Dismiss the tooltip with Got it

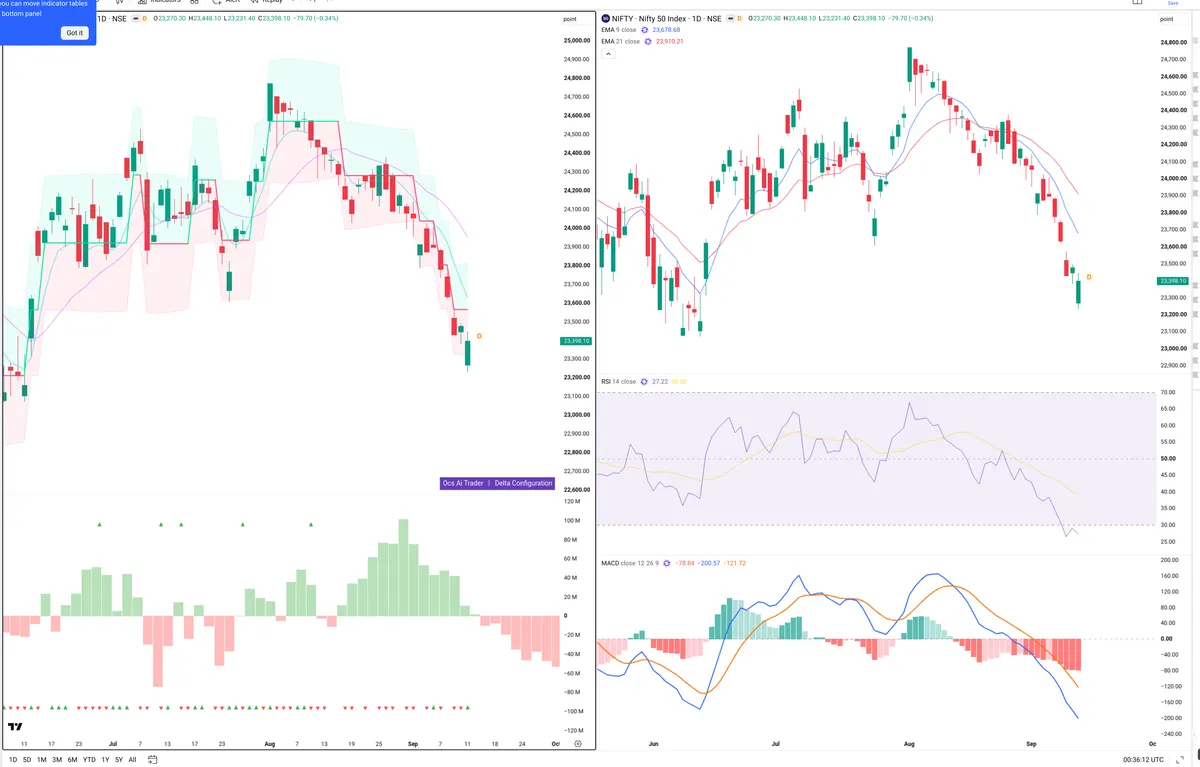(75, 33)
